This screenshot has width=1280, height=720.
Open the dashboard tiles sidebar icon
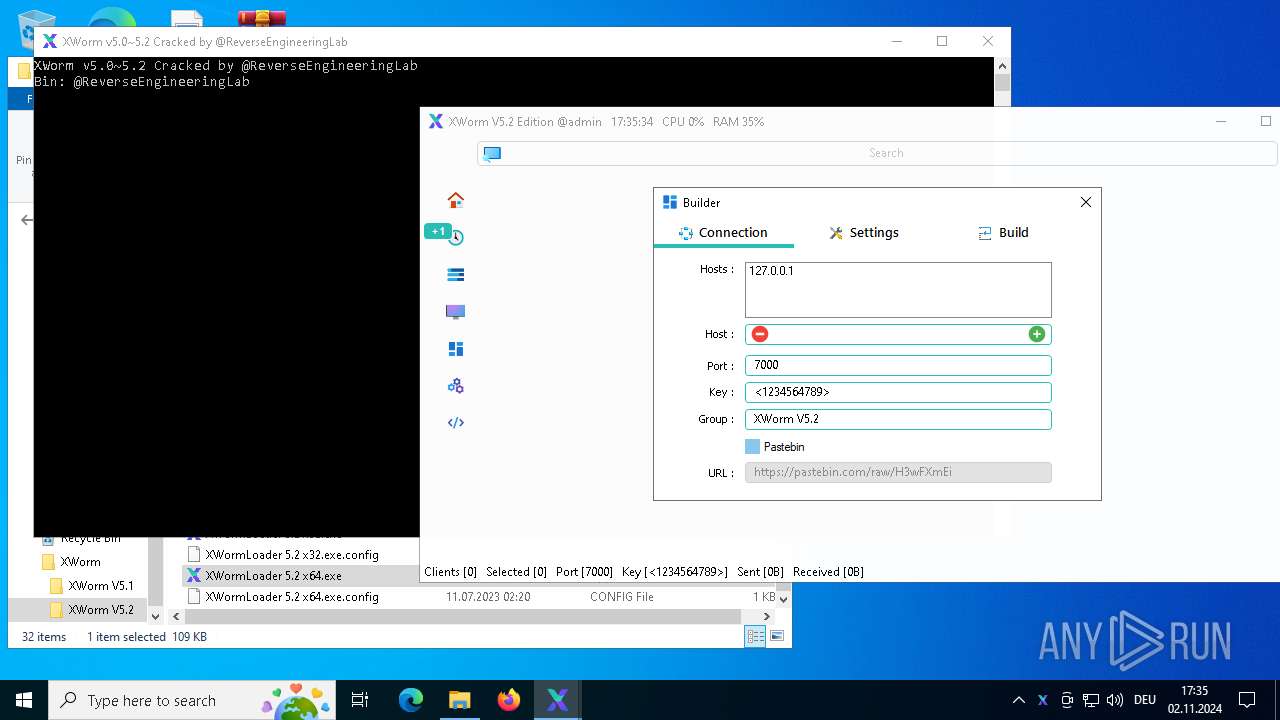456,349
